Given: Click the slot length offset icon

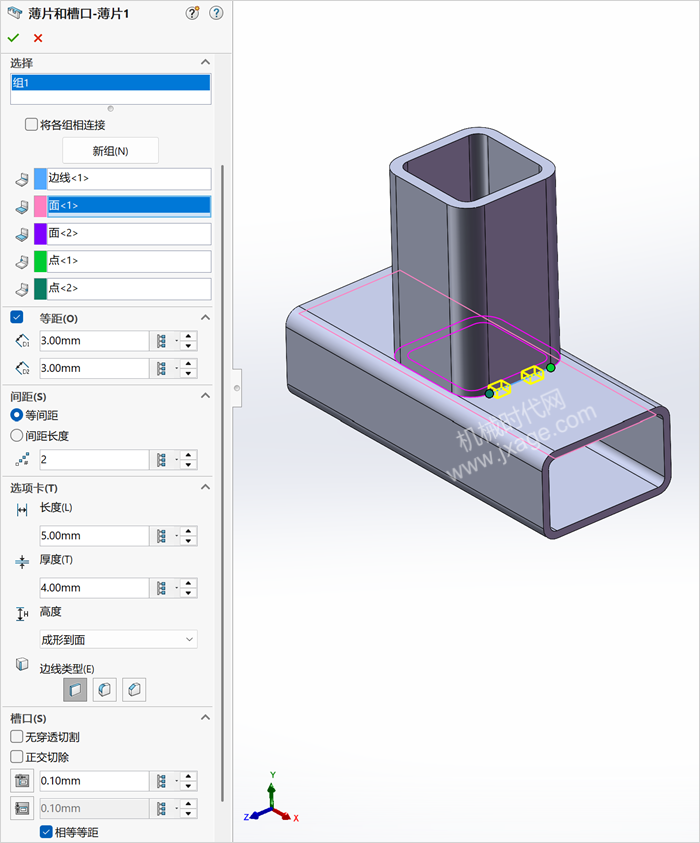Looking at the screenshot, I should [22, 781].
